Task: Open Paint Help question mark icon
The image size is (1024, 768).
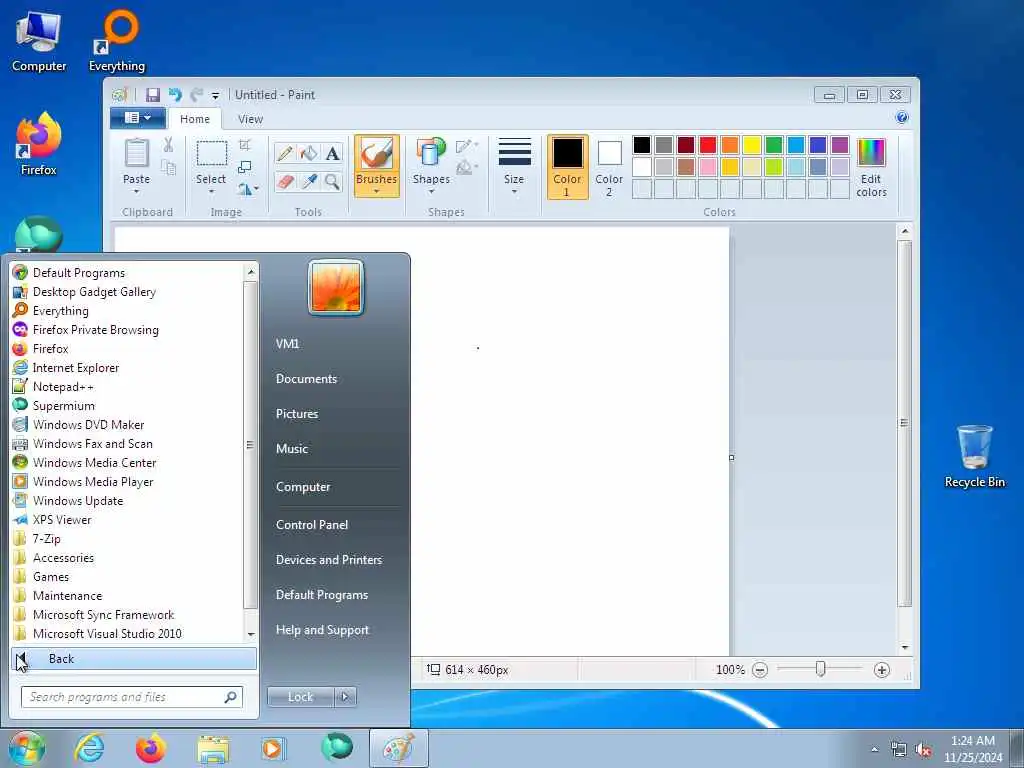Action: point(902,118)
